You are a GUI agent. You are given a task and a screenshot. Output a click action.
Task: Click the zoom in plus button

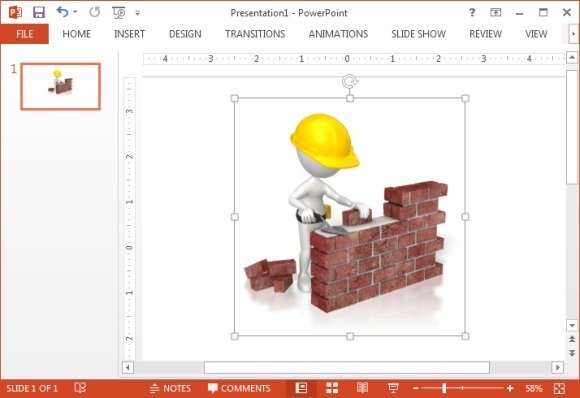point(510,388)
